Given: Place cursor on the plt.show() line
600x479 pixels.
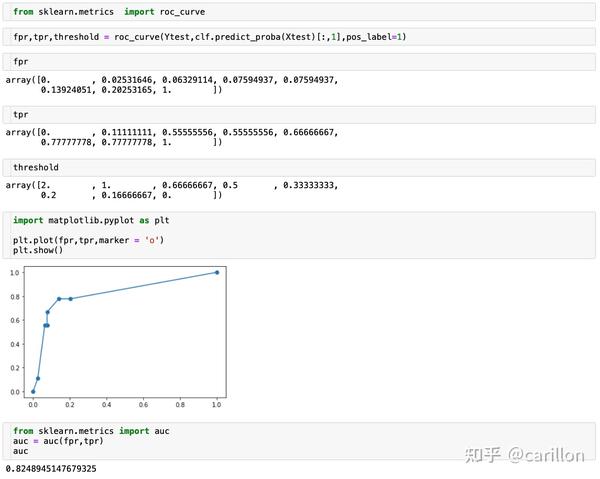Looking at the screenshot, I should 38,250.
